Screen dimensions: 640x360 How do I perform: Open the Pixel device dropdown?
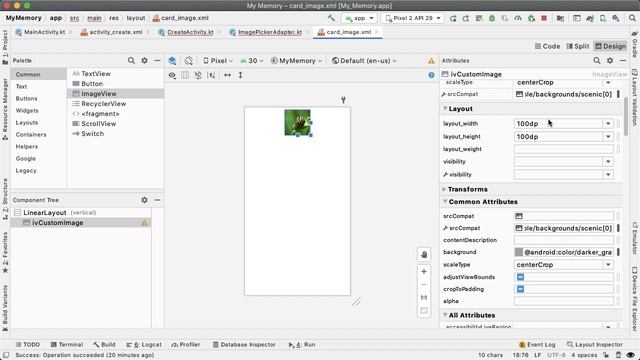pos(218,61)
